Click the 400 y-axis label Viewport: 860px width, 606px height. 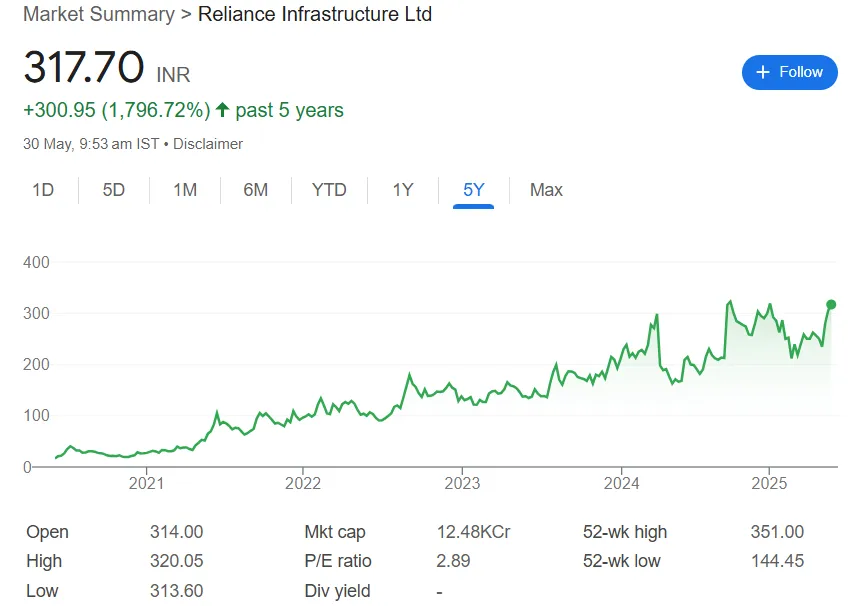point(36,262)
